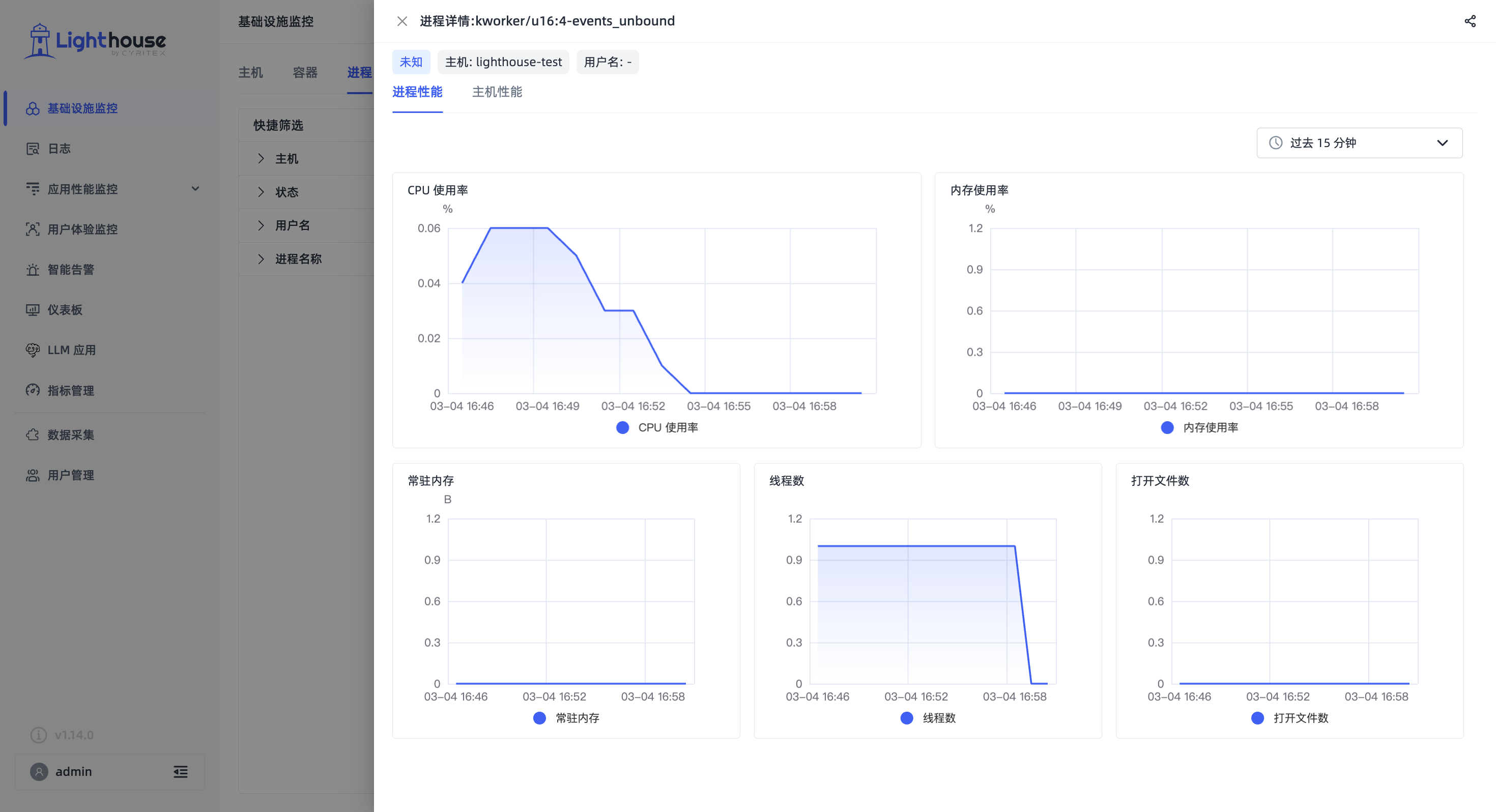Click the Lighthouse logo
The height and width of the screenshot is (812, 1496).
coord(95,41)
